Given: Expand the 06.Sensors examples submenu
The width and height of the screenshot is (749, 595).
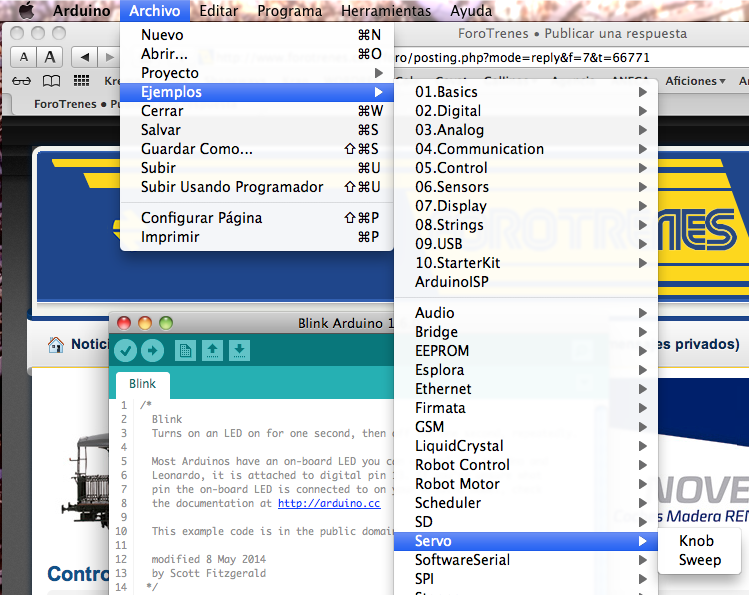Looking at the screenshot, I should [526, 187].
